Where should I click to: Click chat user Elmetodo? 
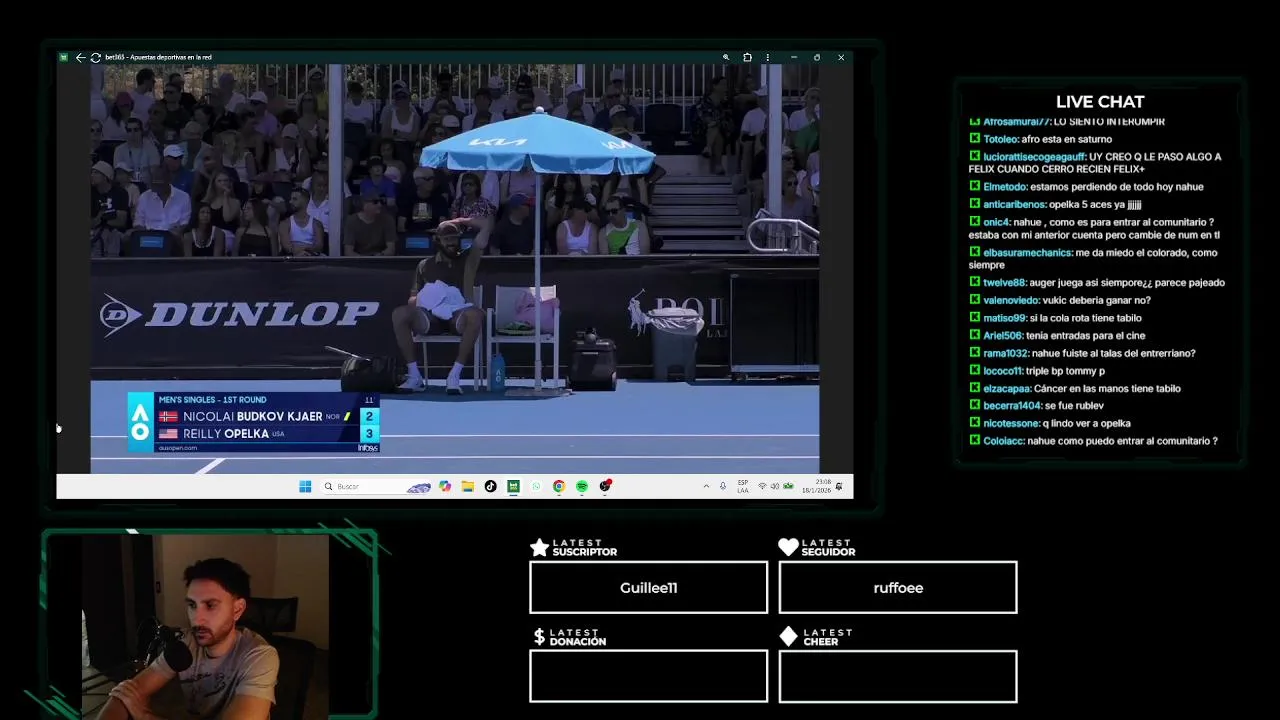(1005, 187)
